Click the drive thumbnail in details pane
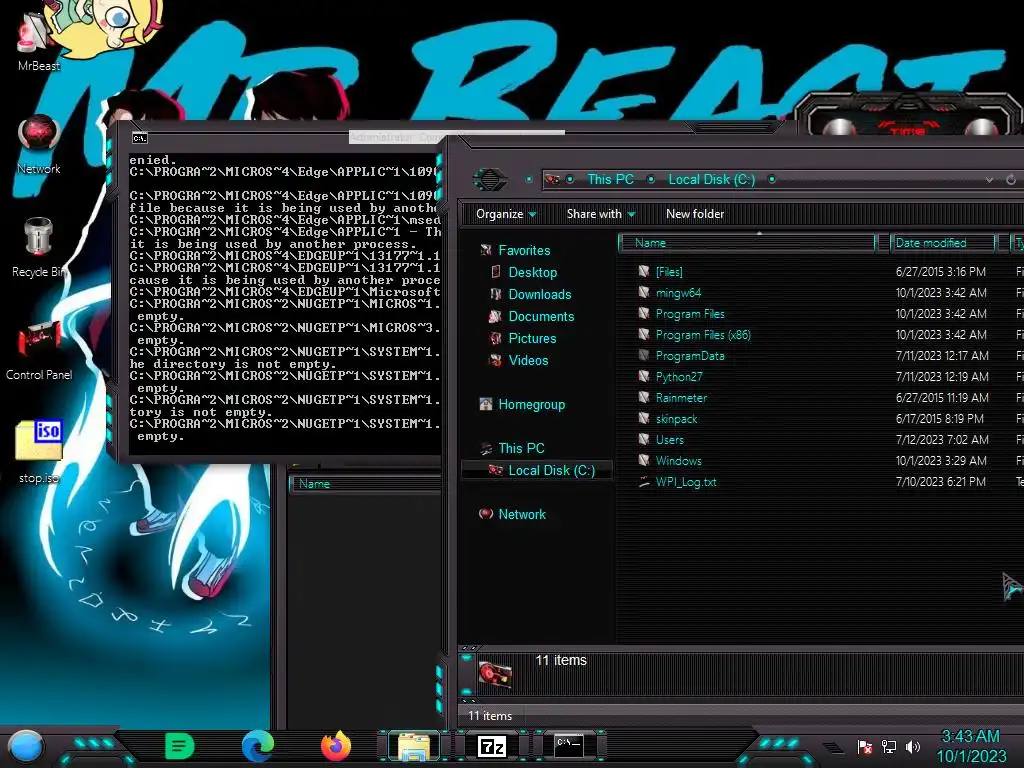 [x=496, y=674]
